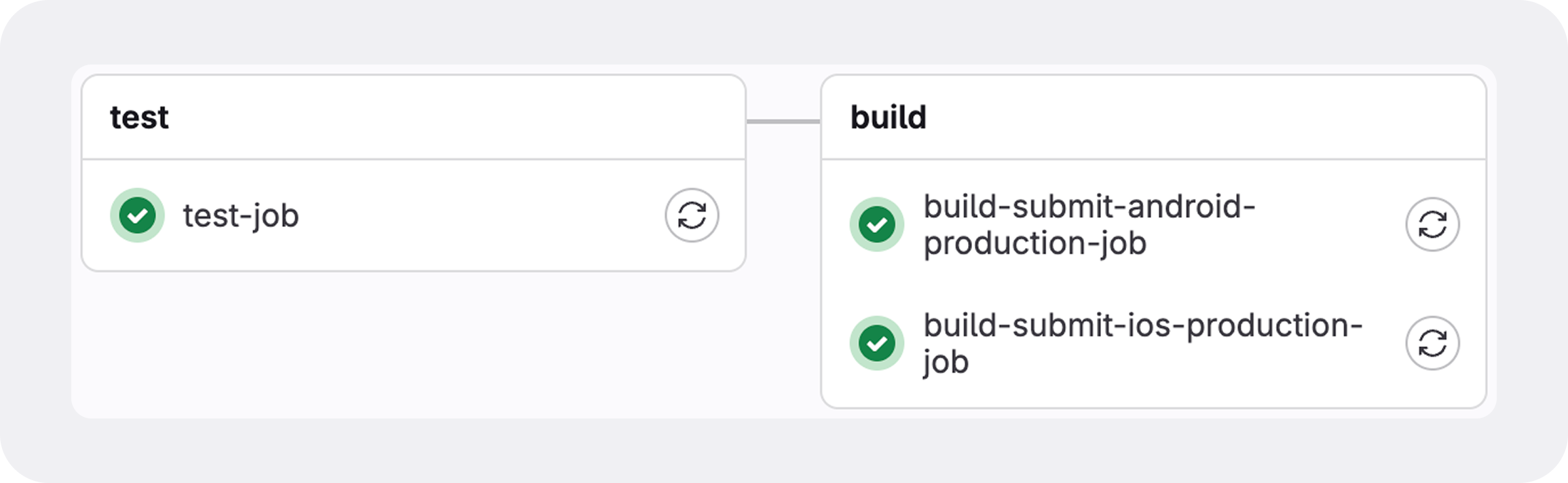Screen dimensions: 1568x483
Task: Click the green passed icon of test-job
Action: [137, 215]
